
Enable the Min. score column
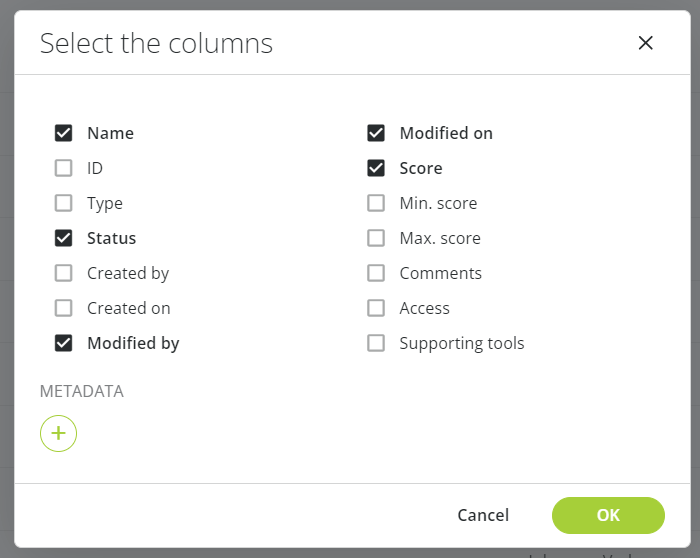tap(376, 203)
